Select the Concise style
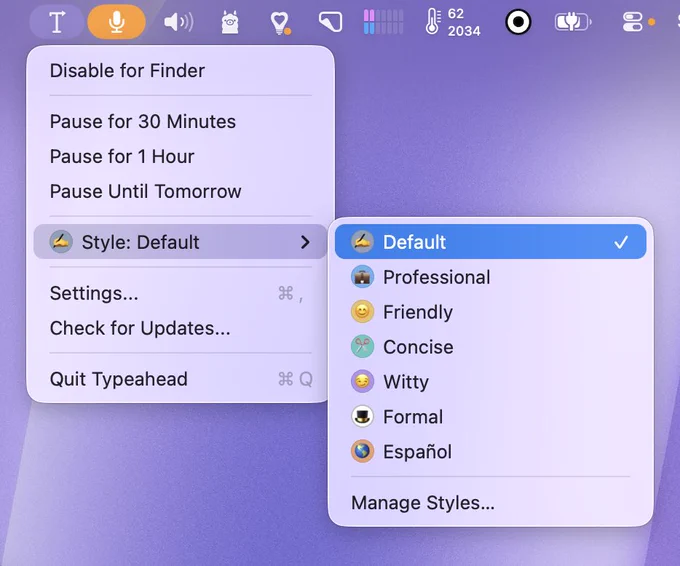This screenshot has height=566, width=680. [x=490, y=347]
